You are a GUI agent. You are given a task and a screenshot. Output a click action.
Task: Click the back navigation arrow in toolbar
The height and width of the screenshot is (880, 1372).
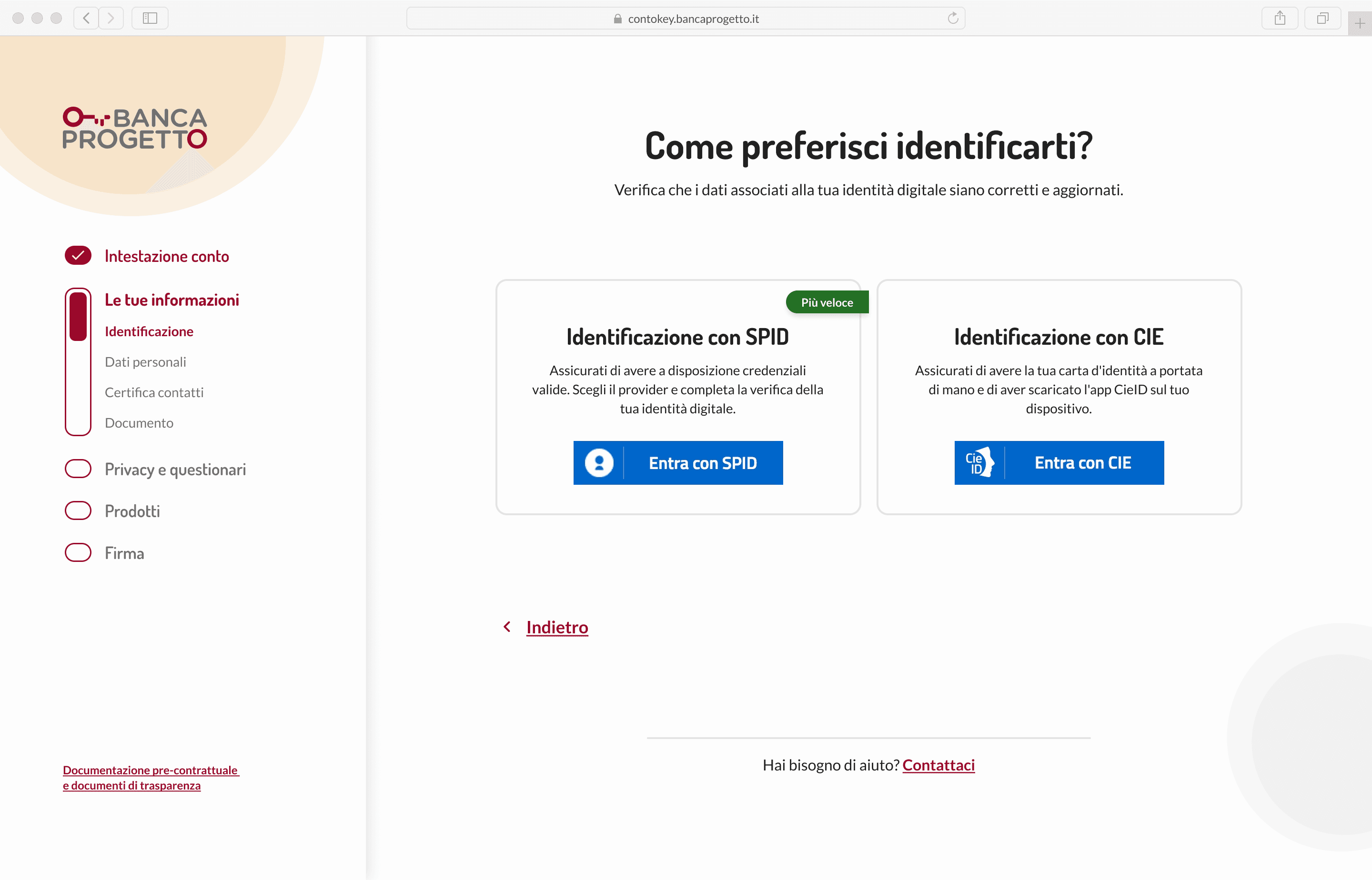tap(86, 18)
